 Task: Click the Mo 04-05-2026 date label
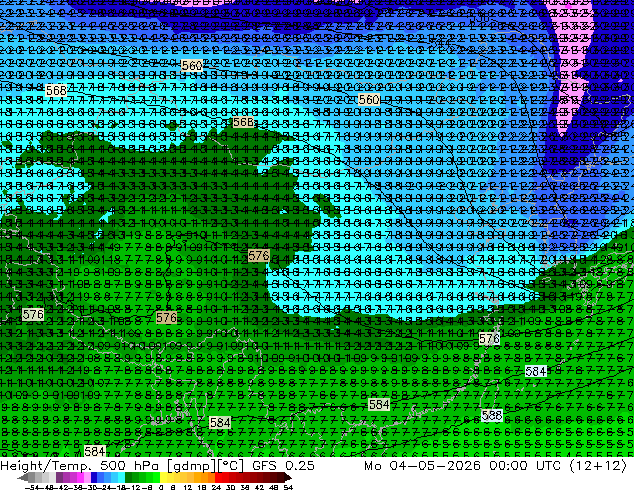pos(422,465)
